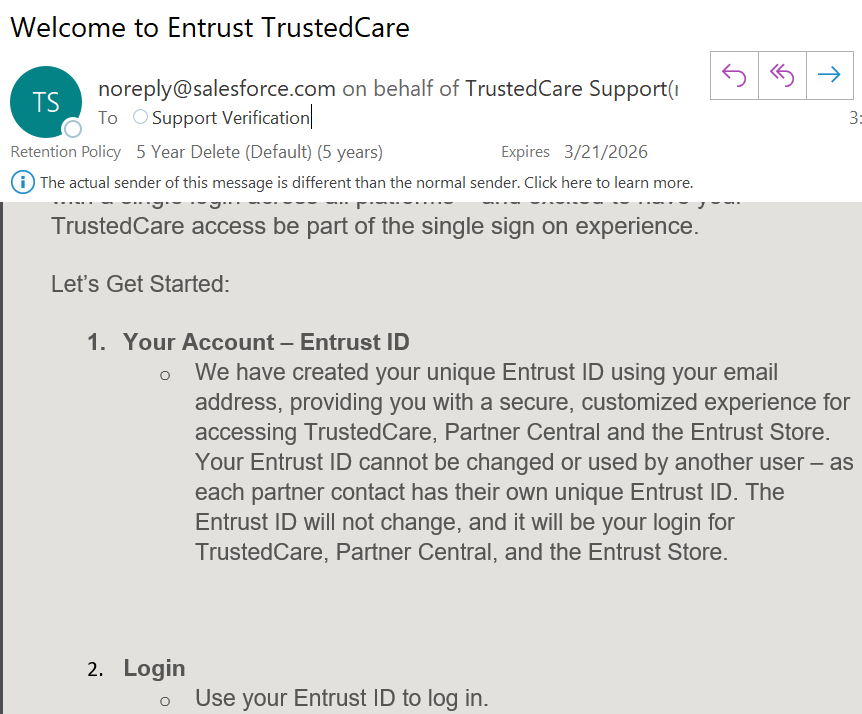Image resolution: width=862 pixels, height=714 pixels.
Task: Click the Forward arrow icon
Action: click(x=829, y=75)
